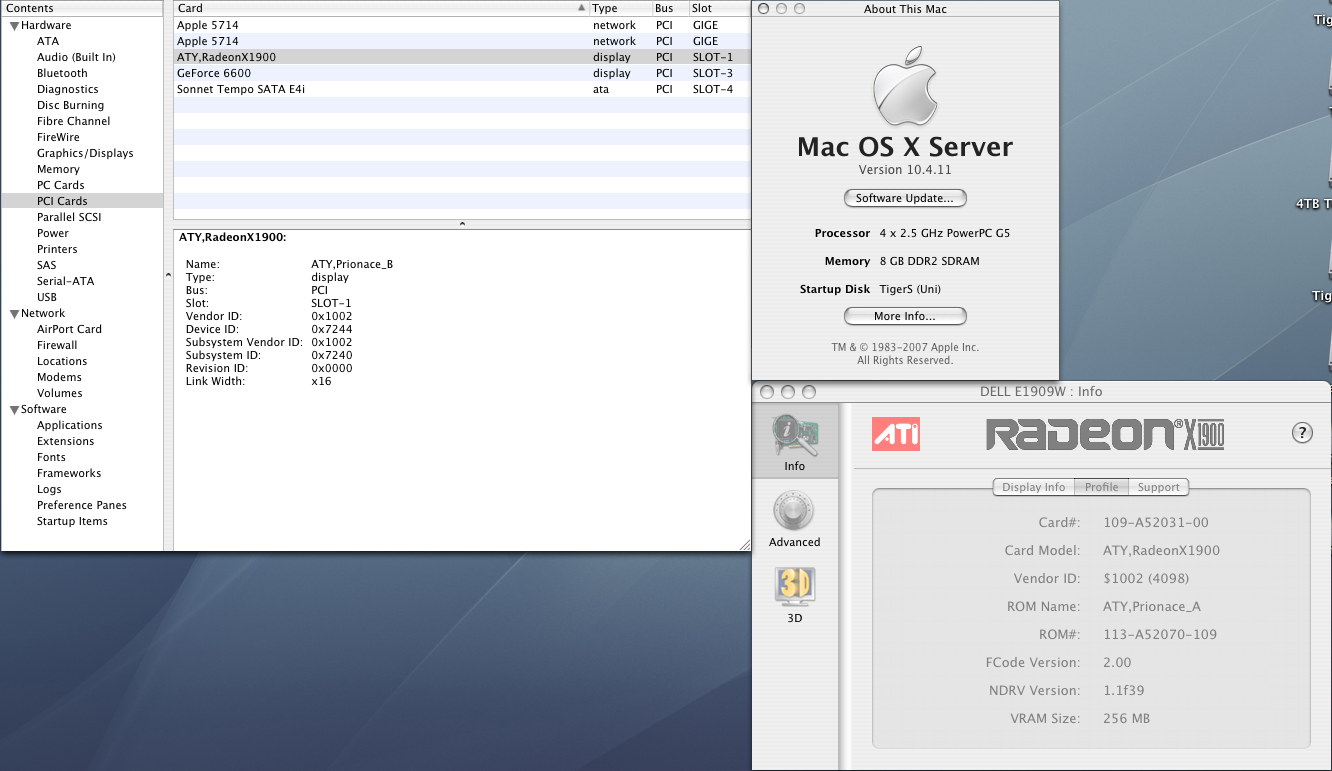Select SAS in the Hardware list
The width and height of the screenshot is (1332, 771).
(x=47, y=265)
